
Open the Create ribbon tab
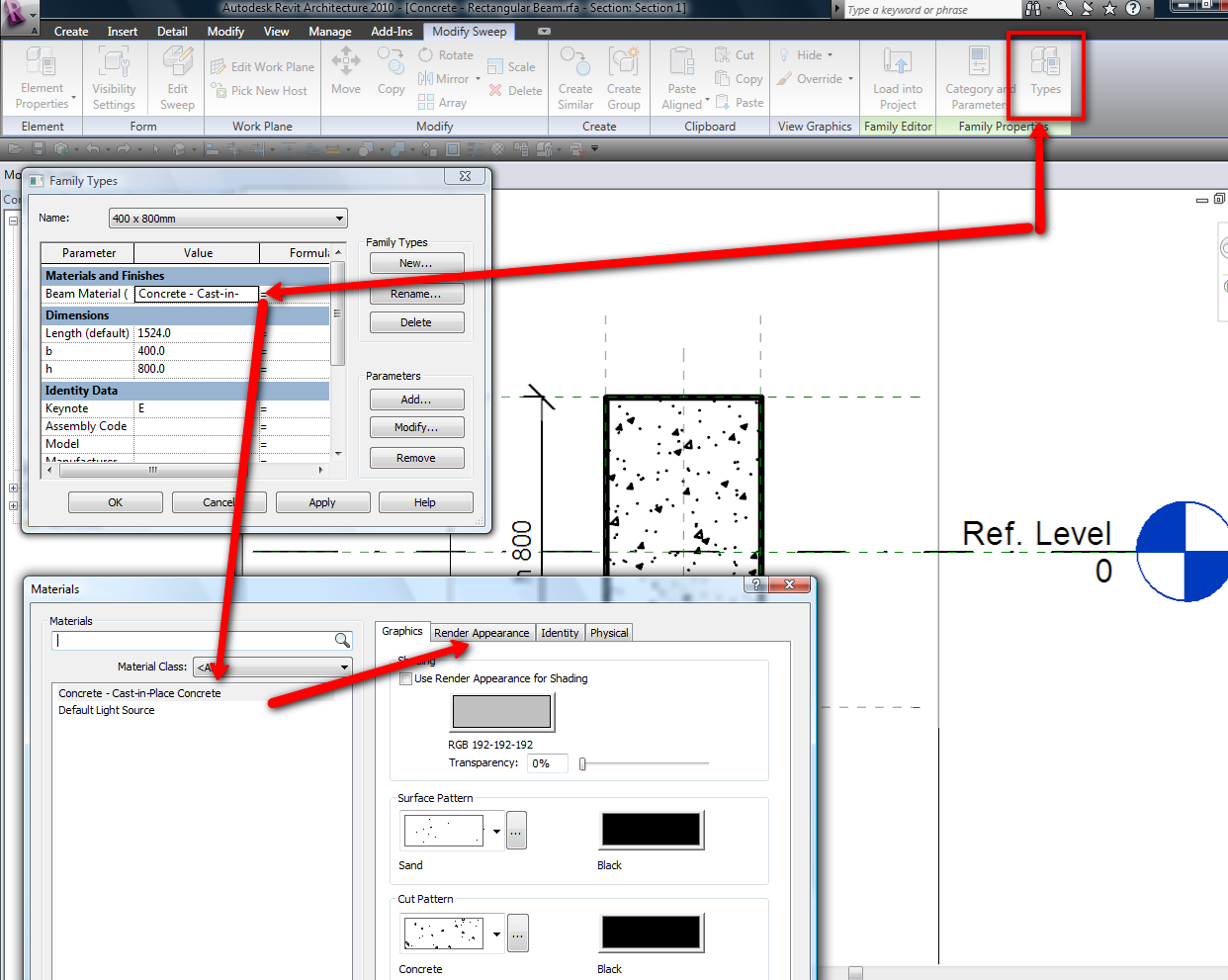(71, 32)
